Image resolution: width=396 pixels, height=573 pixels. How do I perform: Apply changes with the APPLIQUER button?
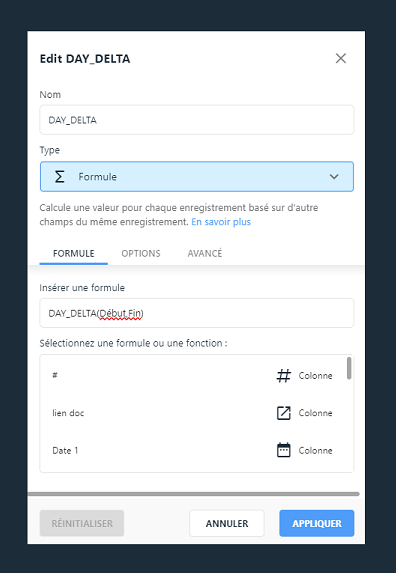click(317, 523)
